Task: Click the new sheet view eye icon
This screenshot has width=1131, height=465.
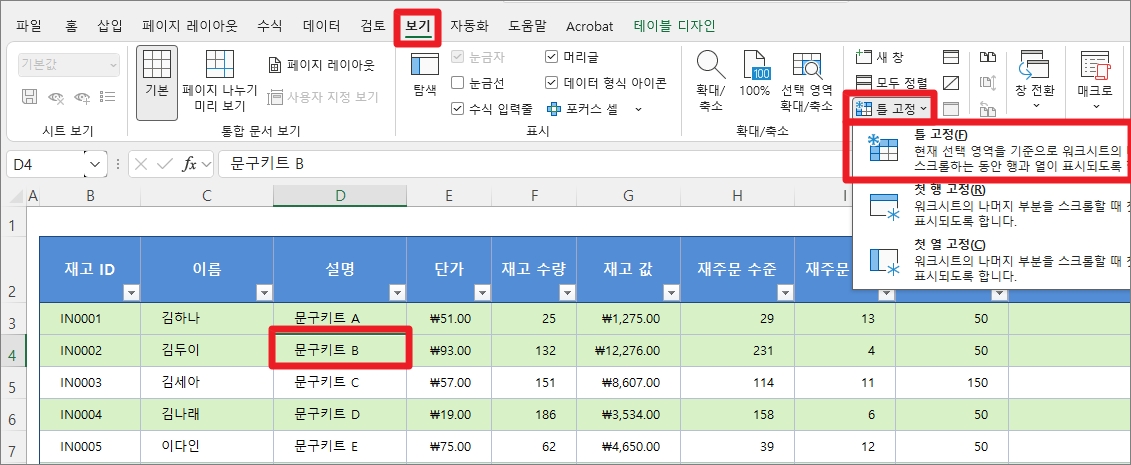Action: tap(83, 97)
